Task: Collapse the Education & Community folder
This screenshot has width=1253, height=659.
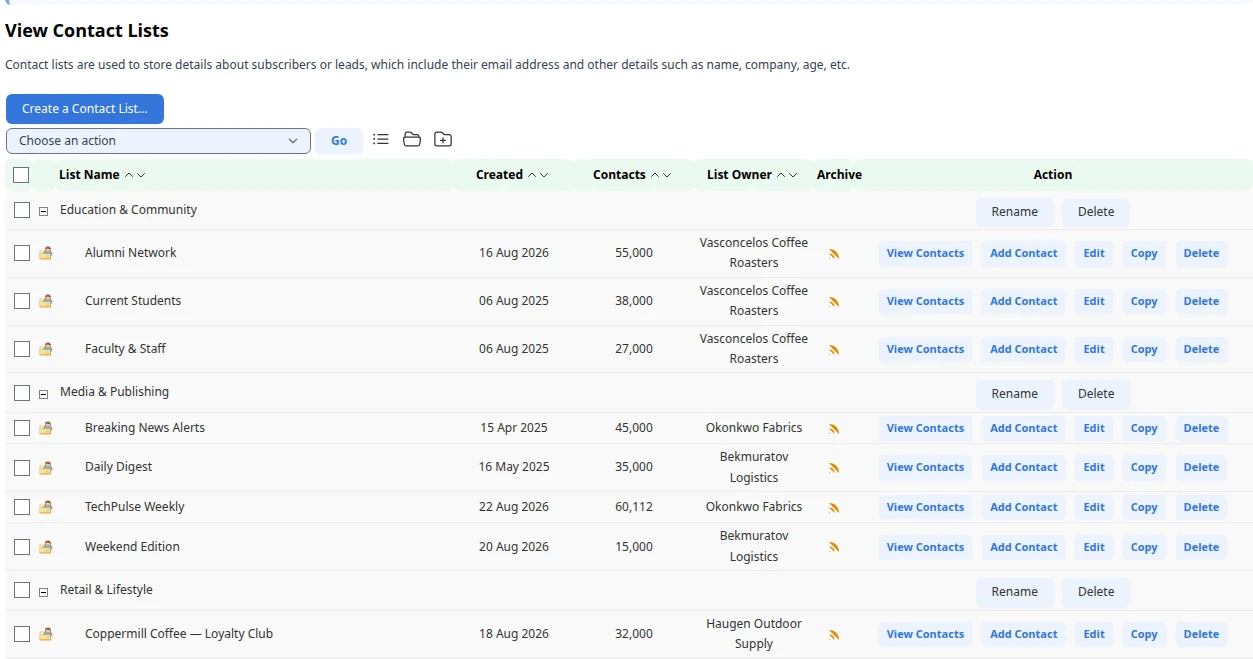Action: pyautogui.click(x=43, y=211)
